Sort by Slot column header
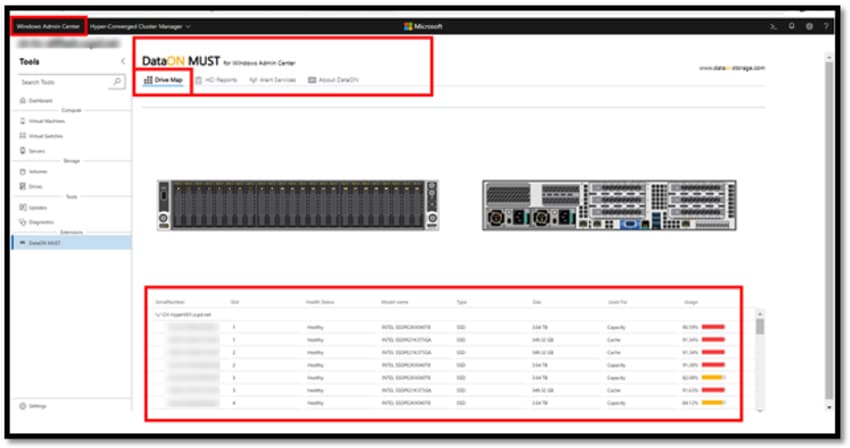The height and width of the screenshot is (448, 850). point(234,302)
